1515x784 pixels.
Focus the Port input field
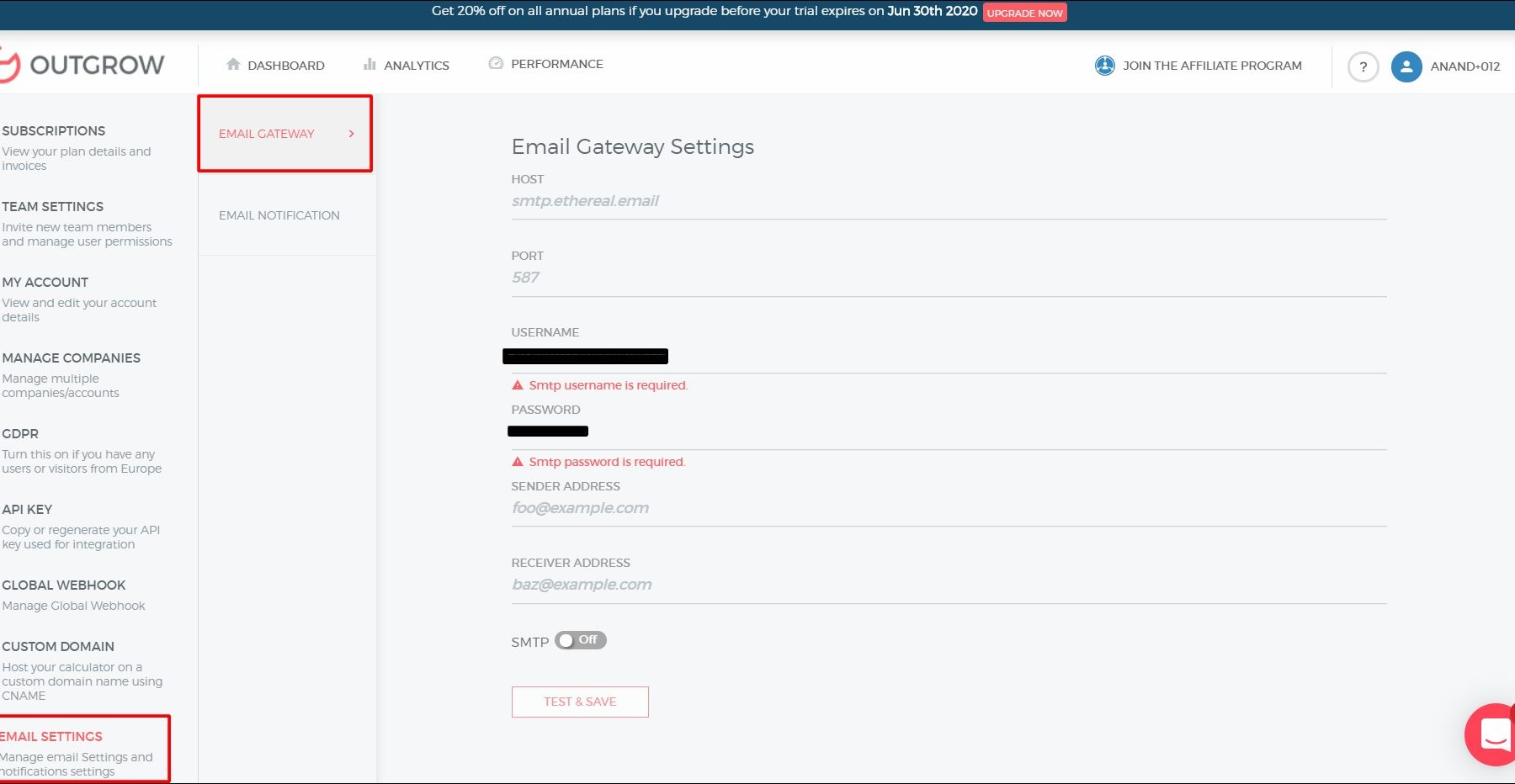click(x=948, y=278)
